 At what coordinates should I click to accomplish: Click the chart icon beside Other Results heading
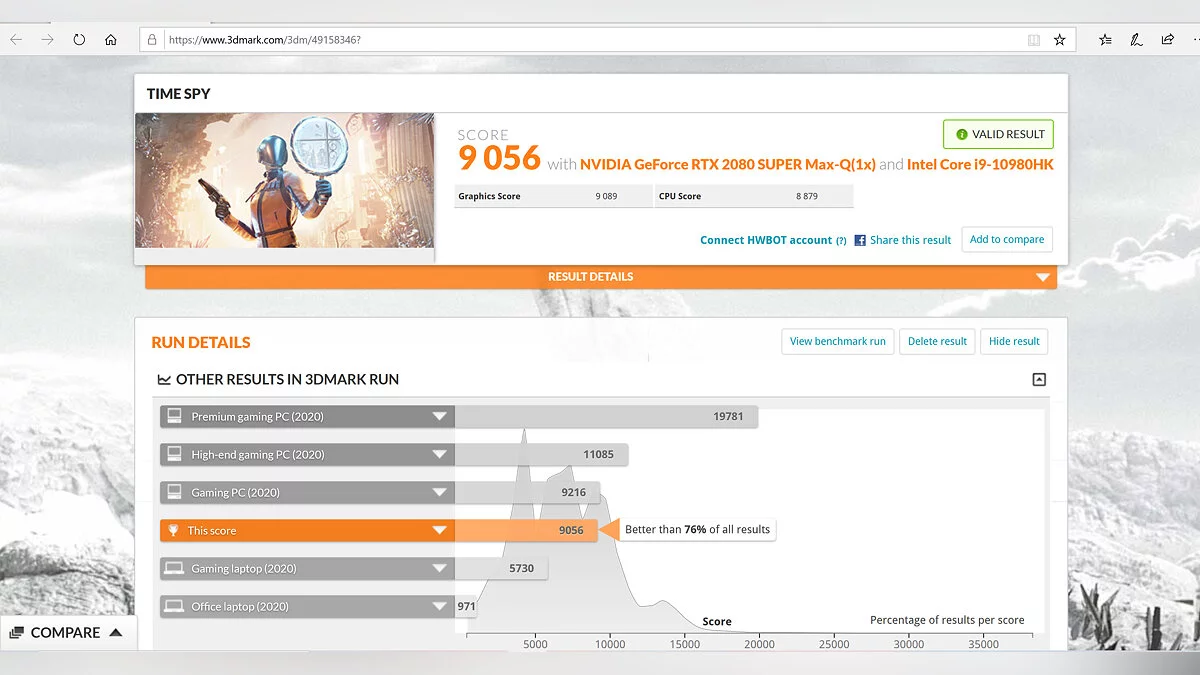(163, 380)
